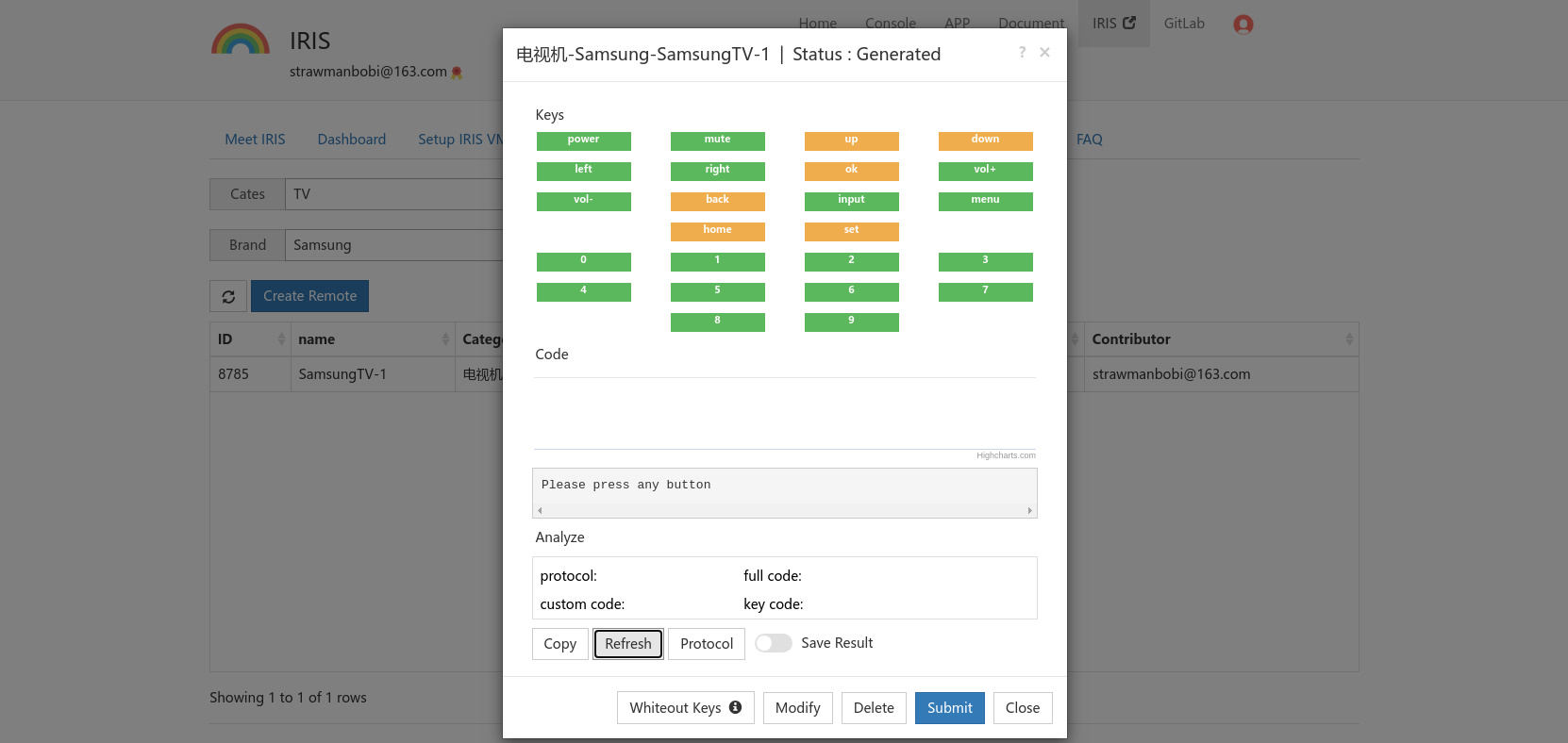Switch to the Meet IRIS tab
The width and height of the screenshot is (1568, 743).
255,140
